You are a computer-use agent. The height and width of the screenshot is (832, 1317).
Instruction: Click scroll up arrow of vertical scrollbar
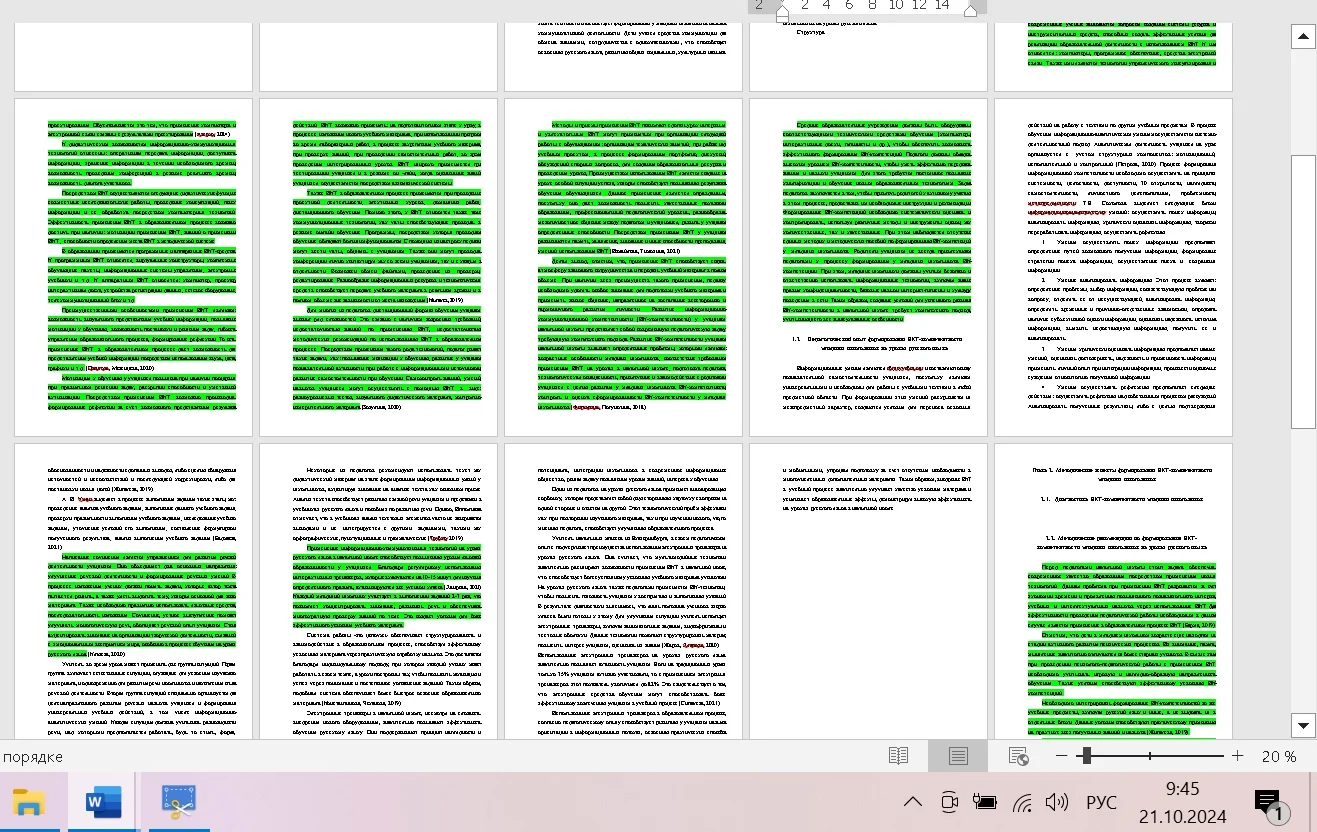pos(1303,38)
